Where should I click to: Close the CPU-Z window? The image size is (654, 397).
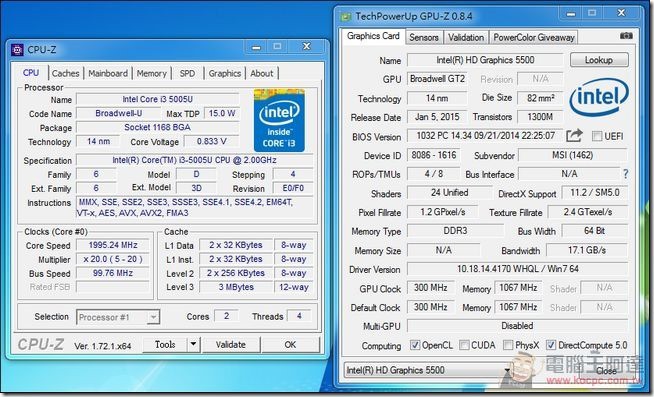pyautogui.click(x=307, y=46)
